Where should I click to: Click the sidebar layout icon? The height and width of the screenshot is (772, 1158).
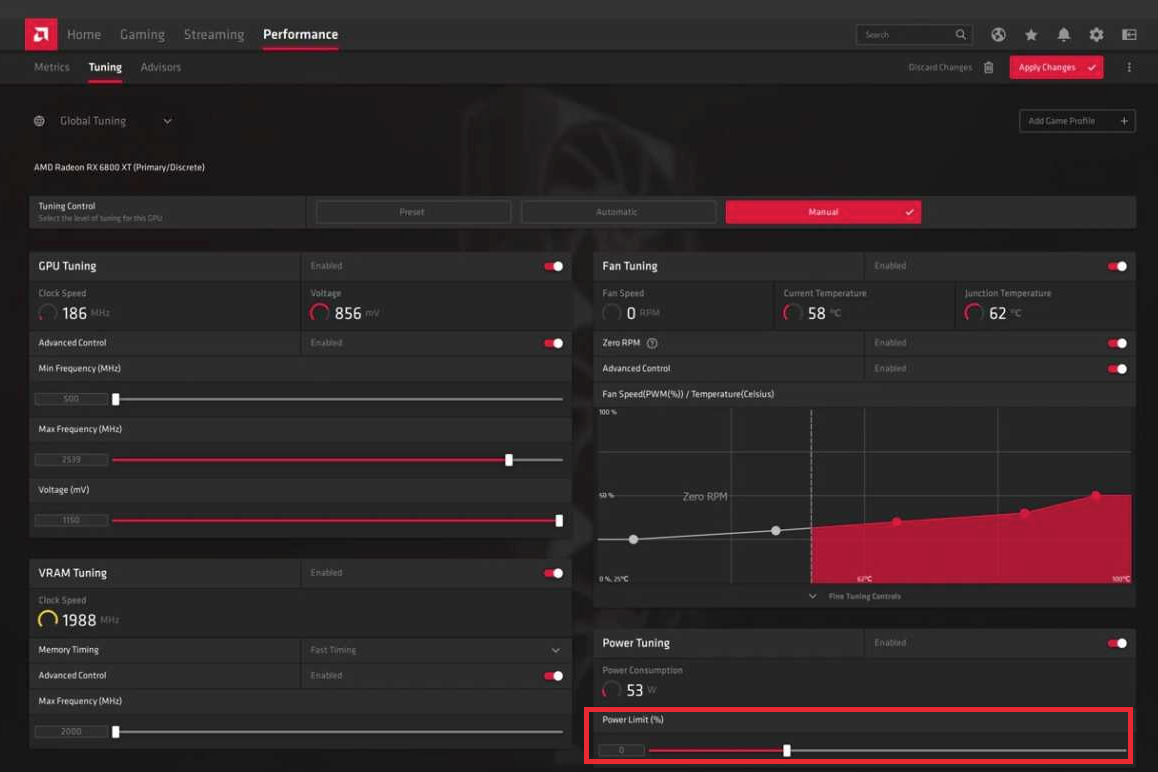[x=1128, y=34]
